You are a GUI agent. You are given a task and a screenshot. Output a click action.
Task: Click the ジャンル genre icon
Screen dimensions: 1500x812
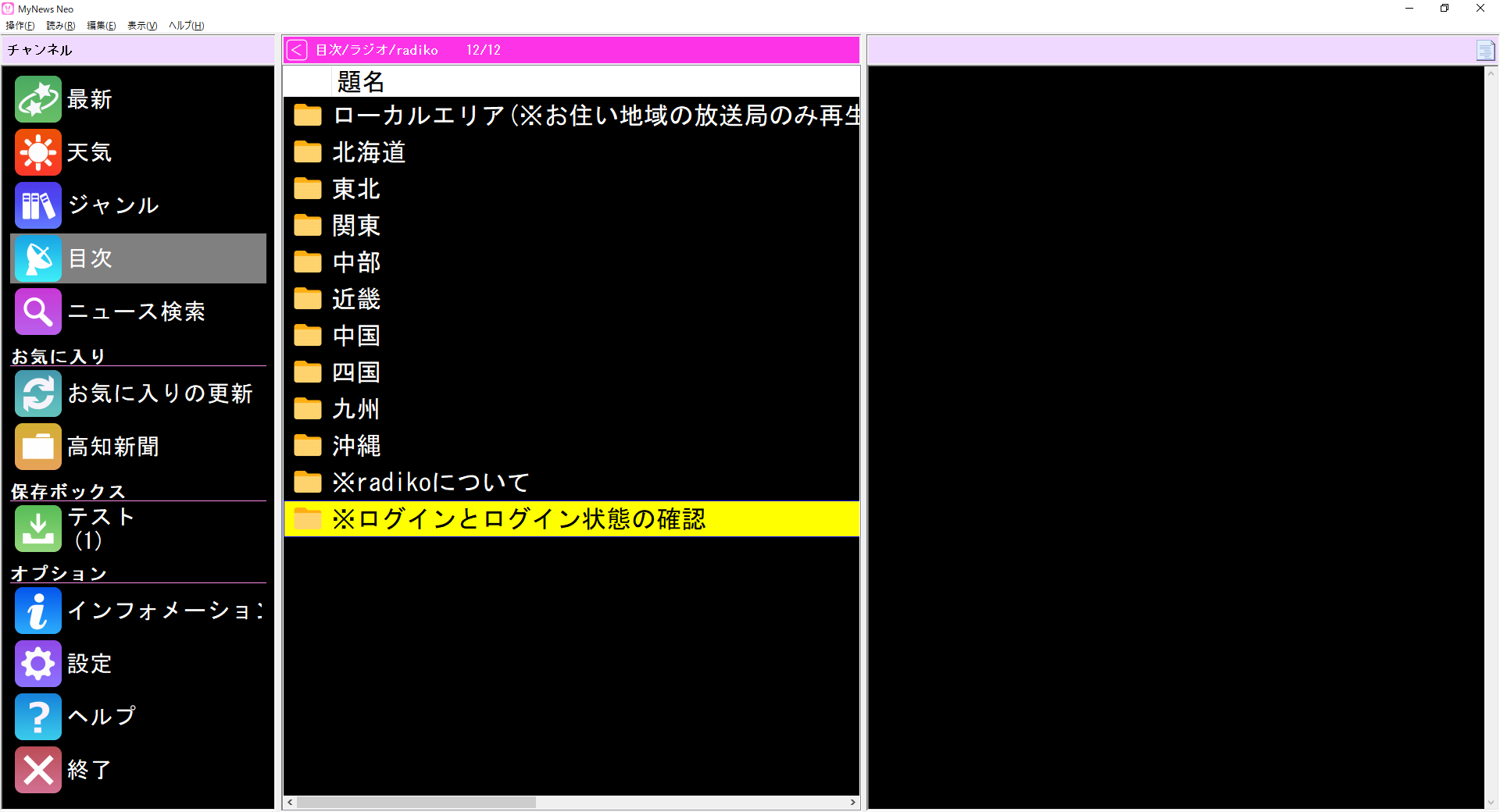pyautogui.click(x=37, y=205)
